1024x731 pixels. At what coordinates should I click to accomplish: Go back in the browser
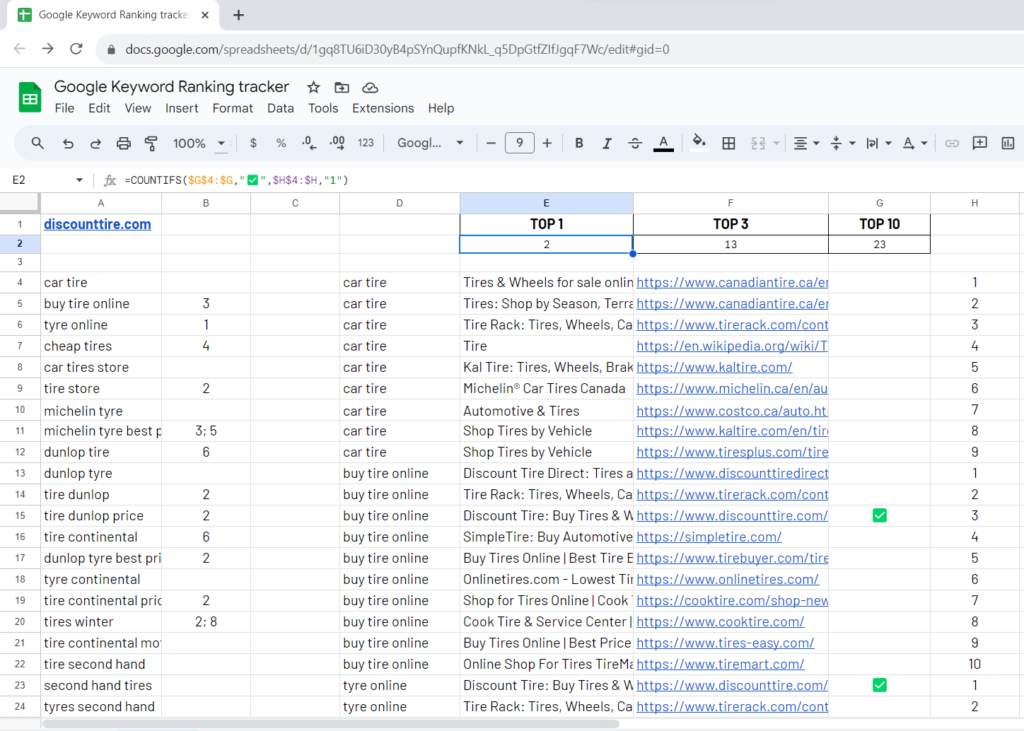tap(20, 49)
